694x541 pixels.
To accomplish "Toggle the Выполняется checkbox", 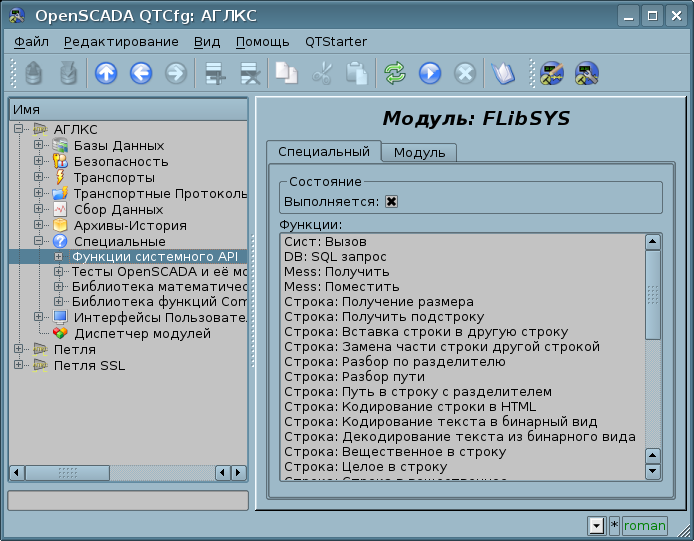I will click(392, 202).
